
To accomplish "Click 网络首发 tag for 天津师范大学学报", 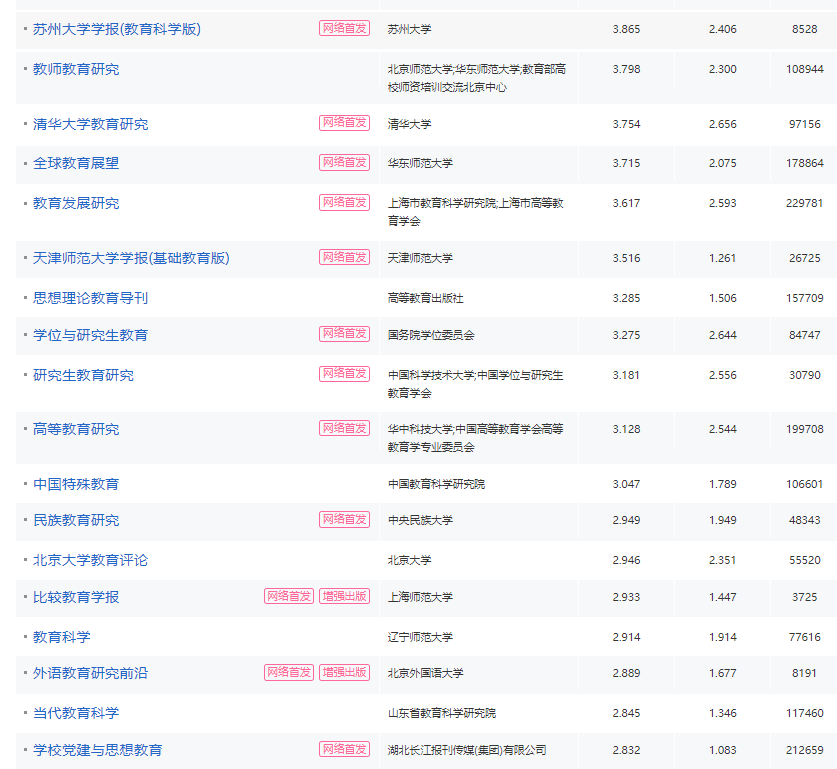I will pyautogui.click(x=344, y=257).
